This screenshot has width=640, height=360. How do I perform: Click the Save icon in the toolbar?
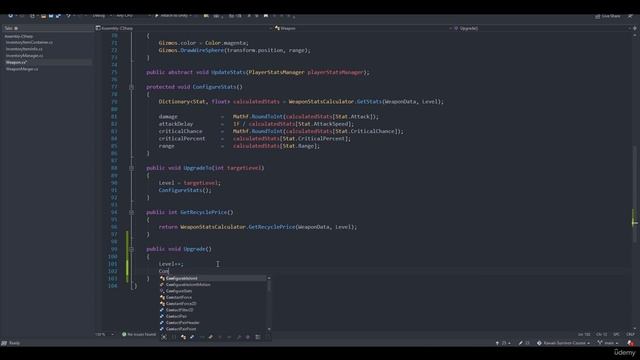(51, 16)
